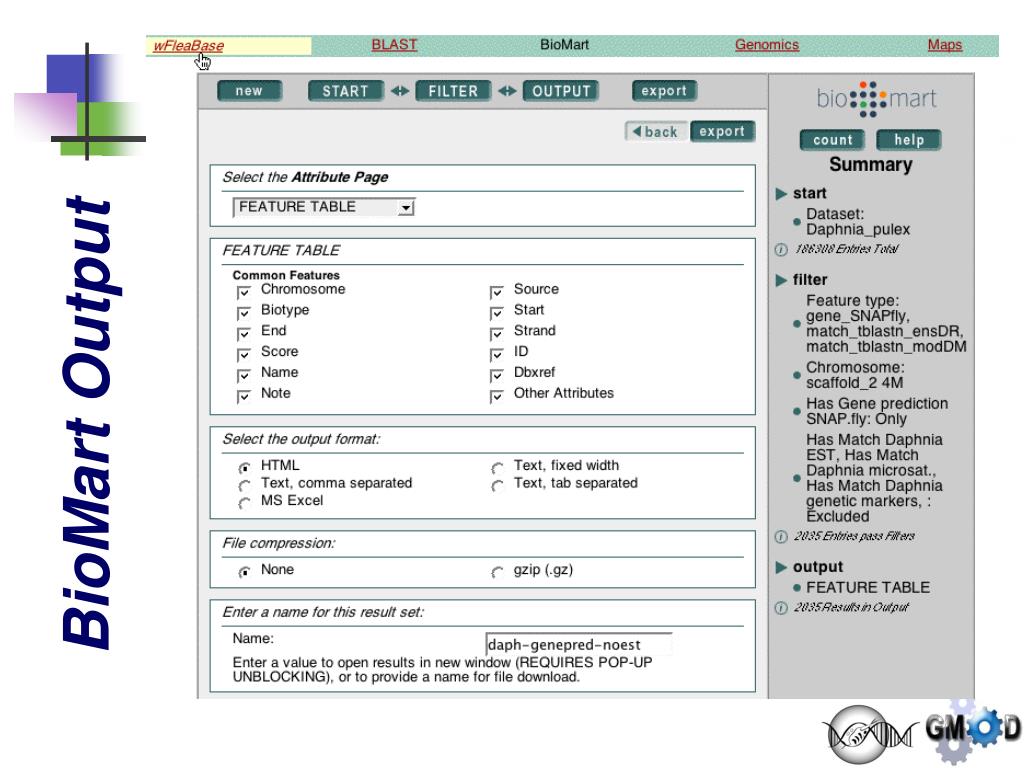1024x768 pixels.
Task: Open the BLAST link
Action: point(394,44)
